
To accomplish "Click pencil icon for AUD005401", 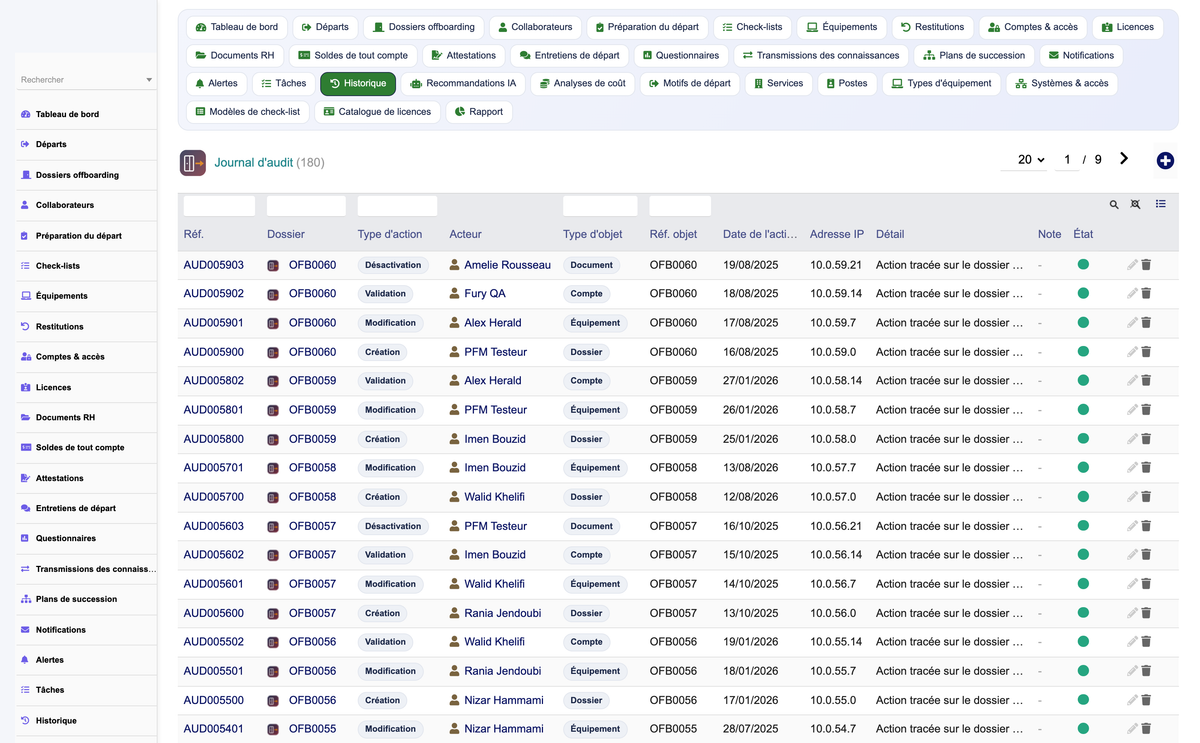I will [x=1132, y=729].
